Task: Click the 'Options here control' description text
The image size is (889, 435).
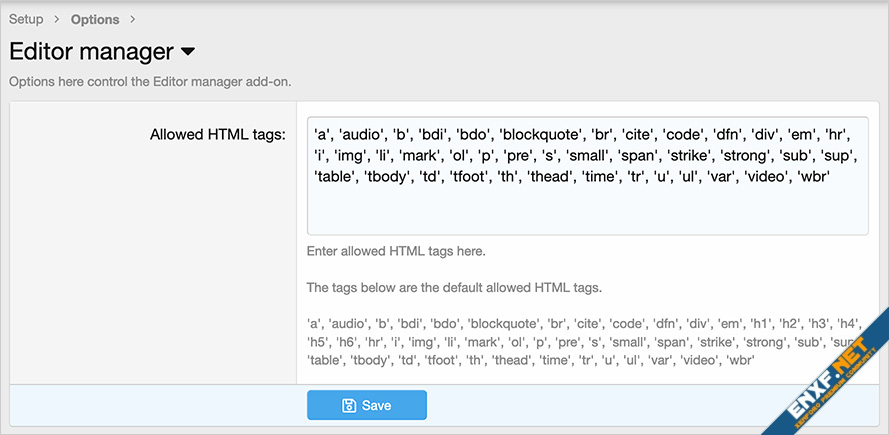Action: 150,81
